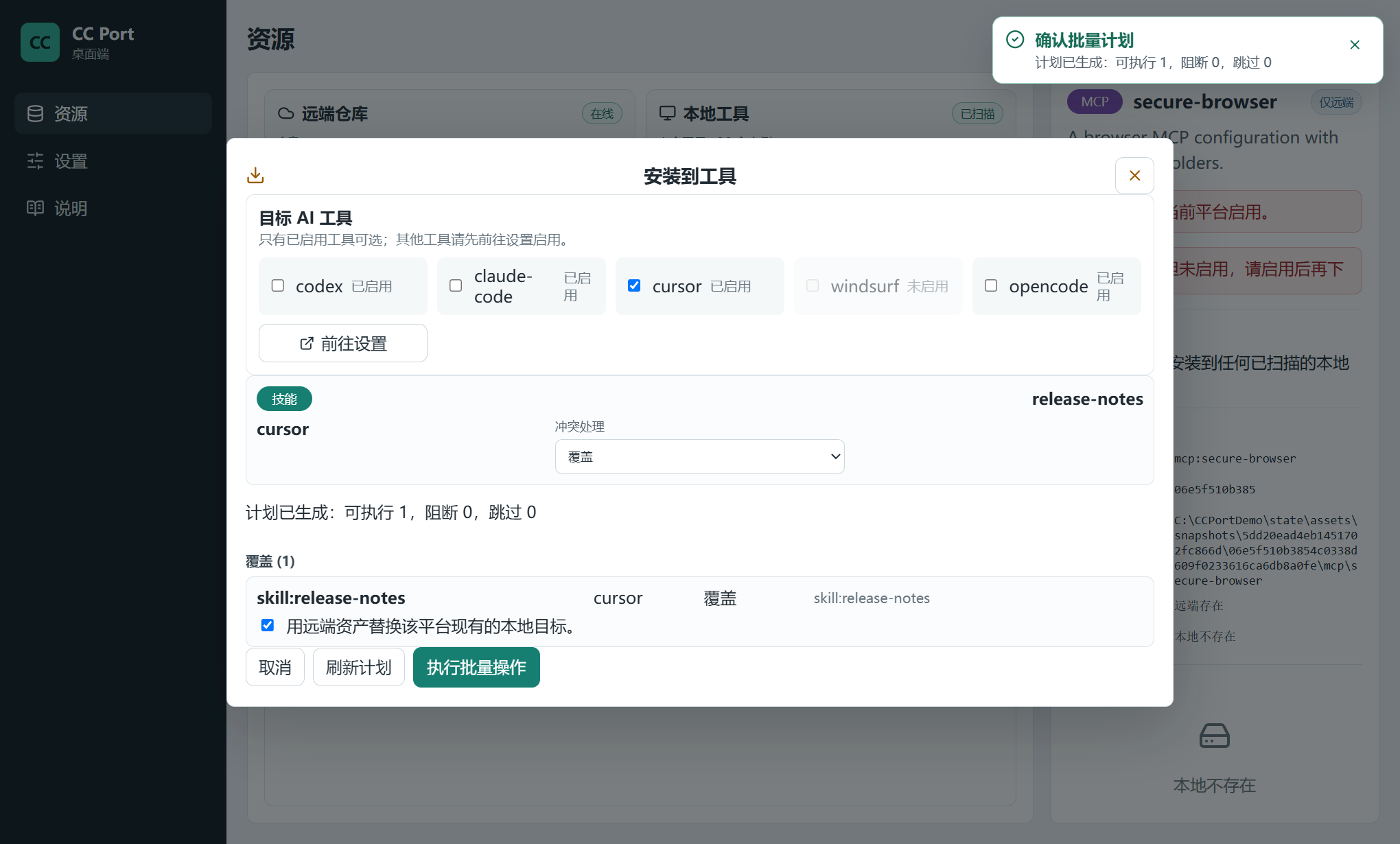This screenshot has height=844, width=1400.
Task: Click the 远端存在 status text
Action: pyautogui.click(x=1199, y=605)
